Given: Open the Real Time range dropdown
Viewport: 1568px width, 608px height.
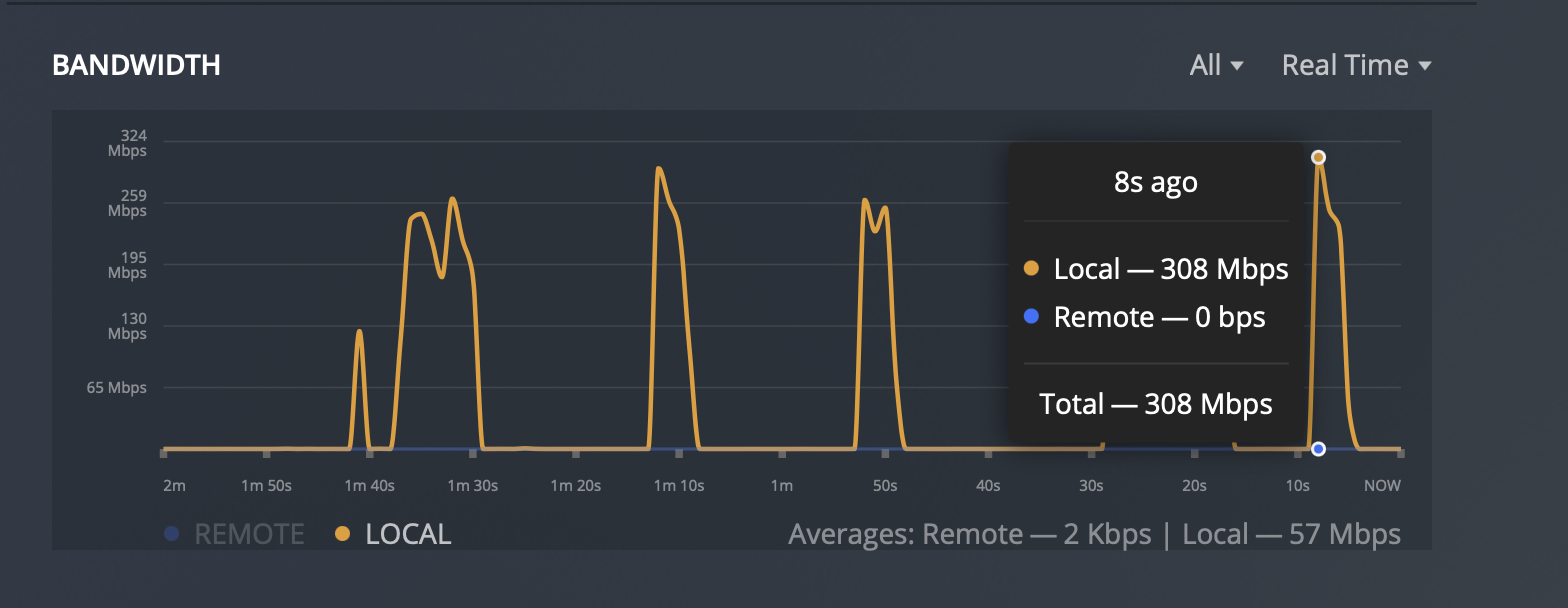Looking at the screenshot, I should [1356, 65].
